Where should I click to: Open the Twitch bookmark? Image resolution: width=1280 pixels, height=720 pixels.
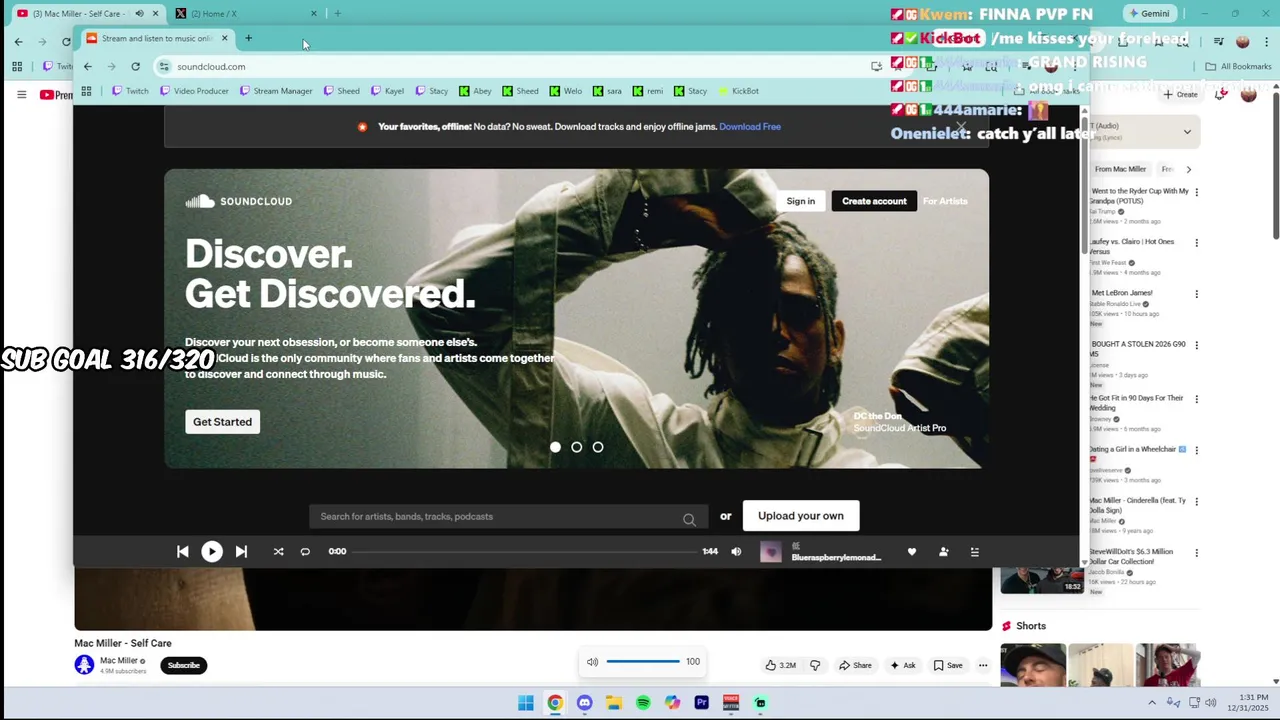coord(130,91)
